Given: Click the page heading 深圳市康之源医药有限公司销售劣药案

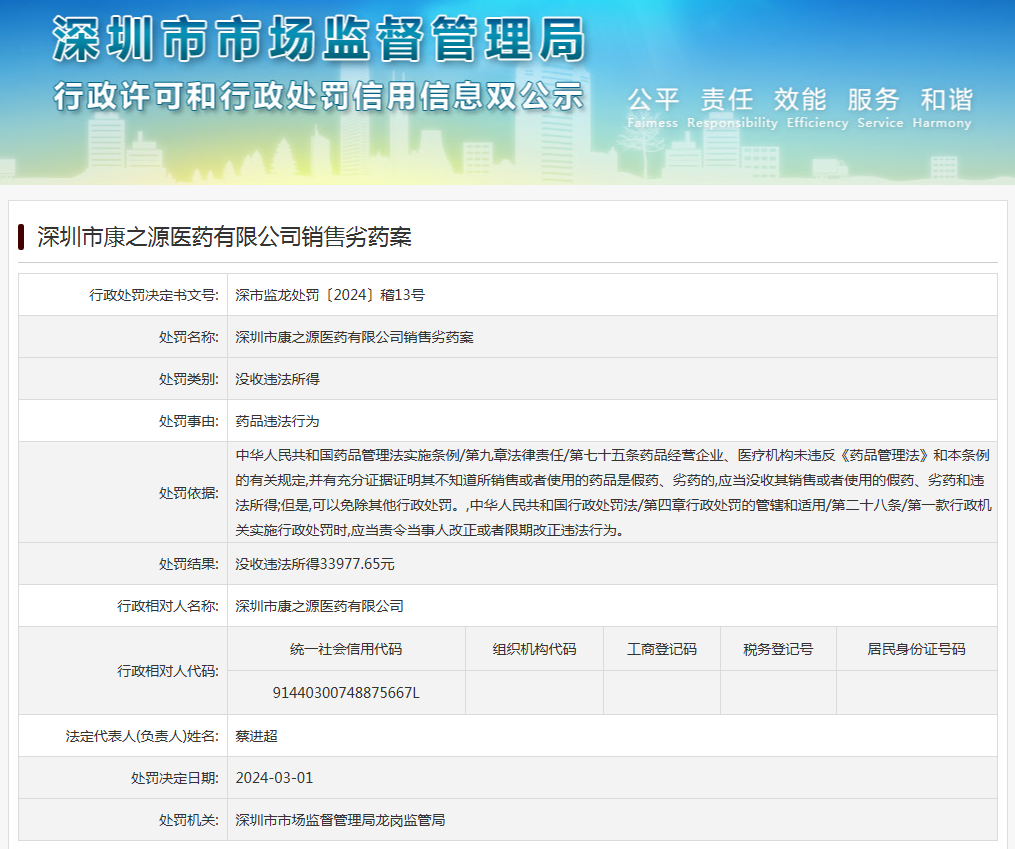Looking at the screenshot, I should 225,237.
